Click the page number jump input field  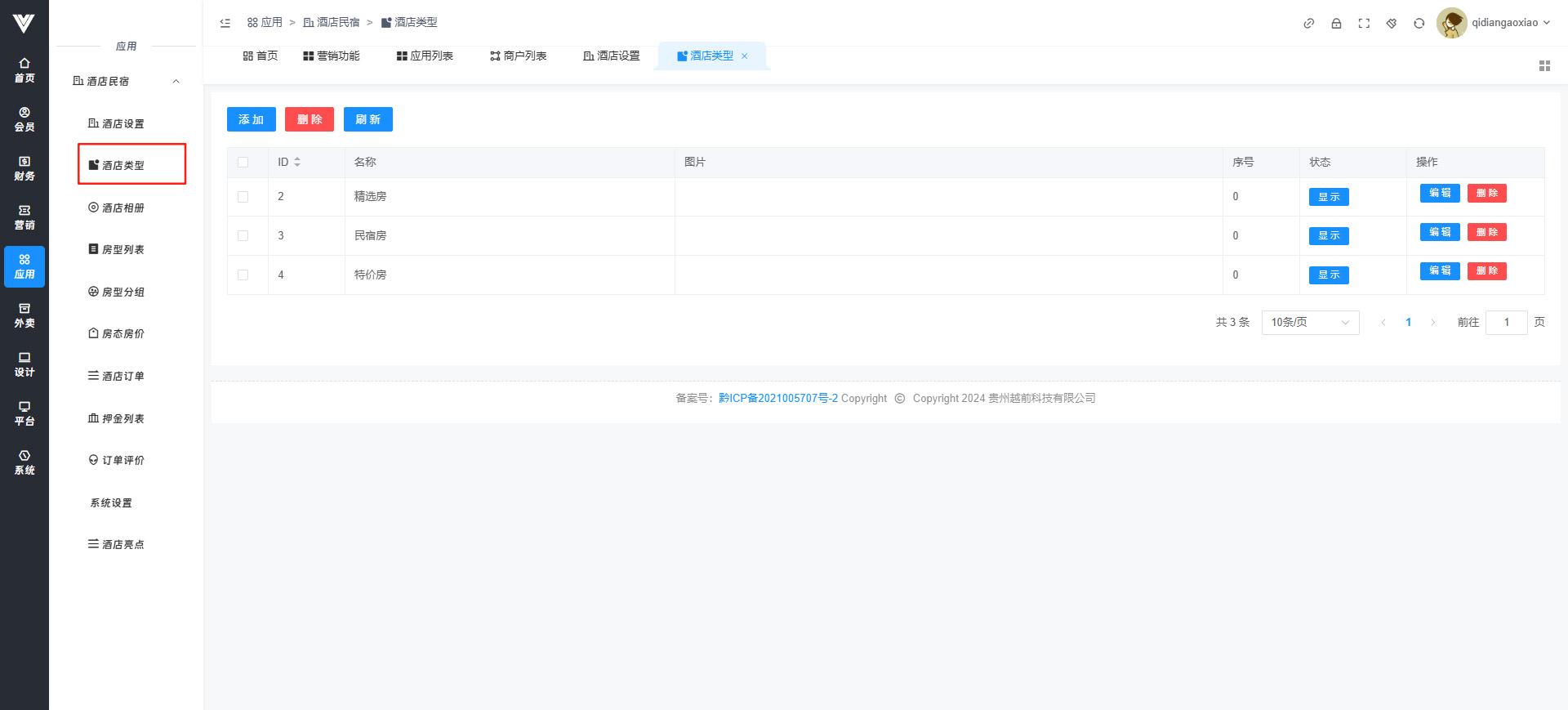(x=1506, y=323)
